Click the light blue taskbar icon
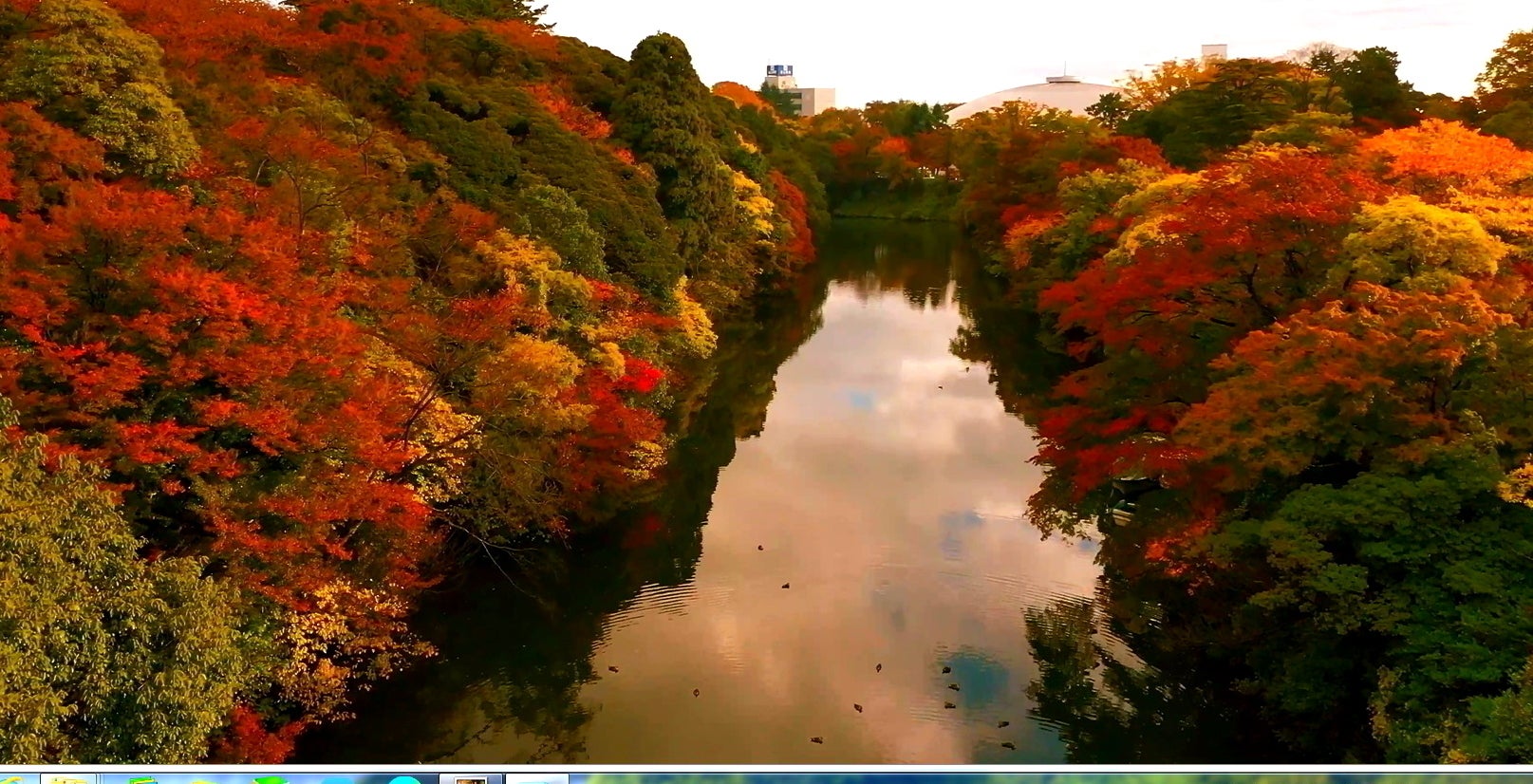Screen dimensions: 1533x784 pos(337,781)
